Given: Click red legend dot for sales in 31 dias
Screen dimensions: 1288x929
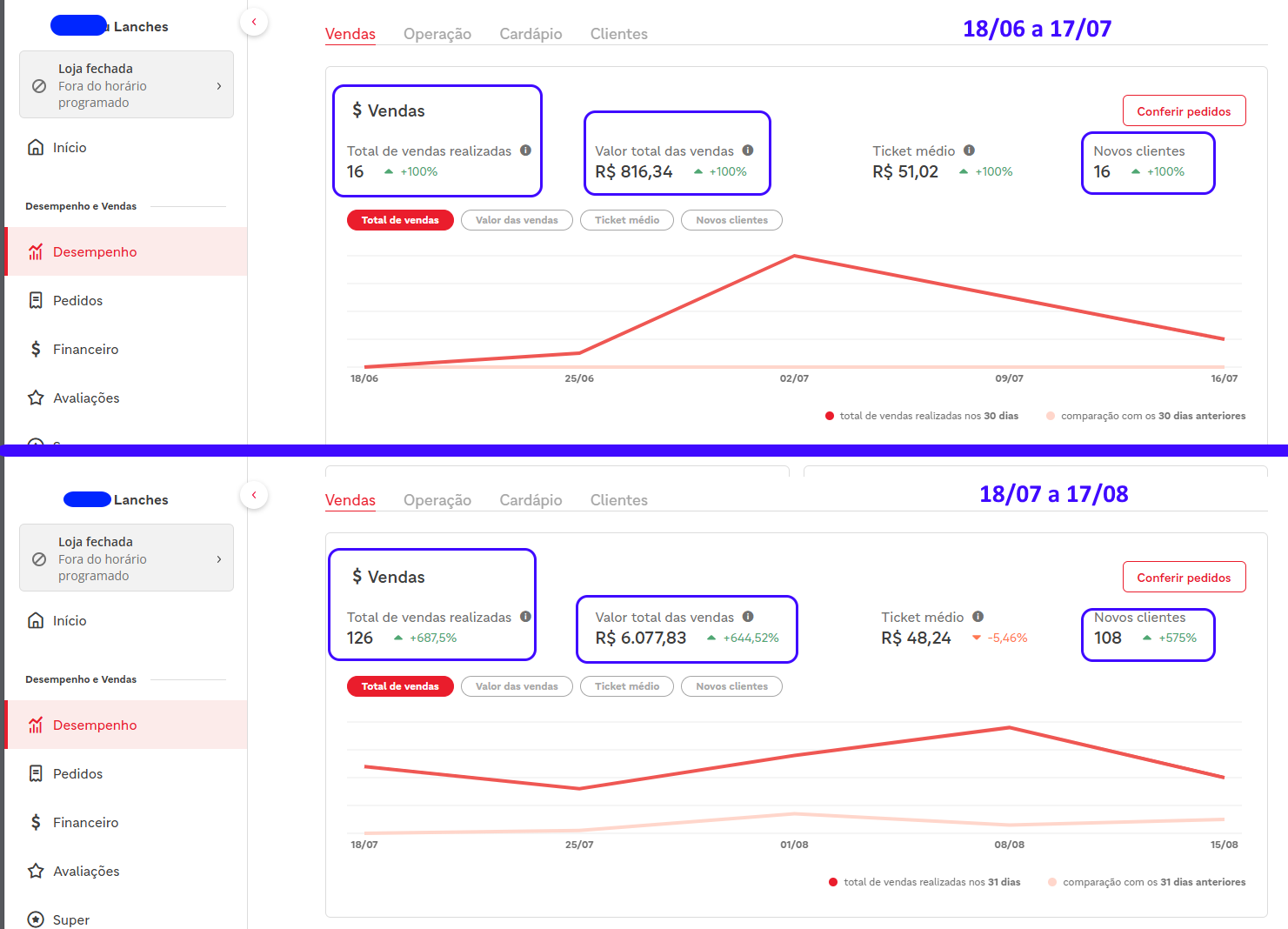Looking at the screenshot, I should [833, 882].
